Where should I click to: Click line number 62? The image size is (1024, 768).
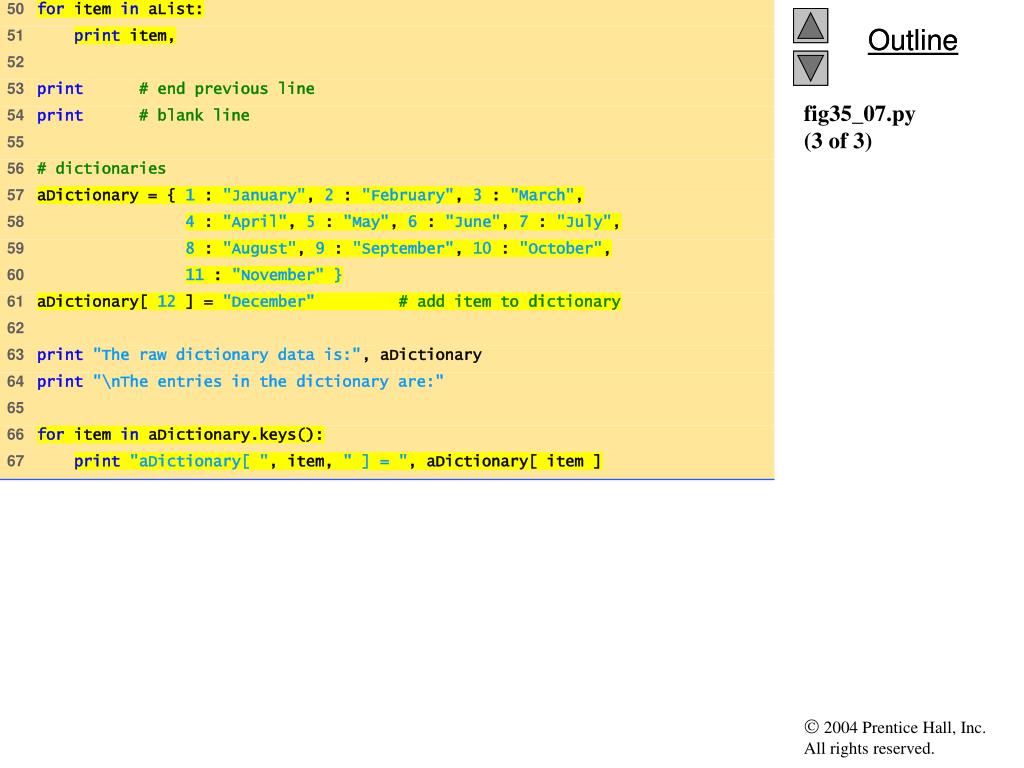pyautogui.click(x=15, y=328)
